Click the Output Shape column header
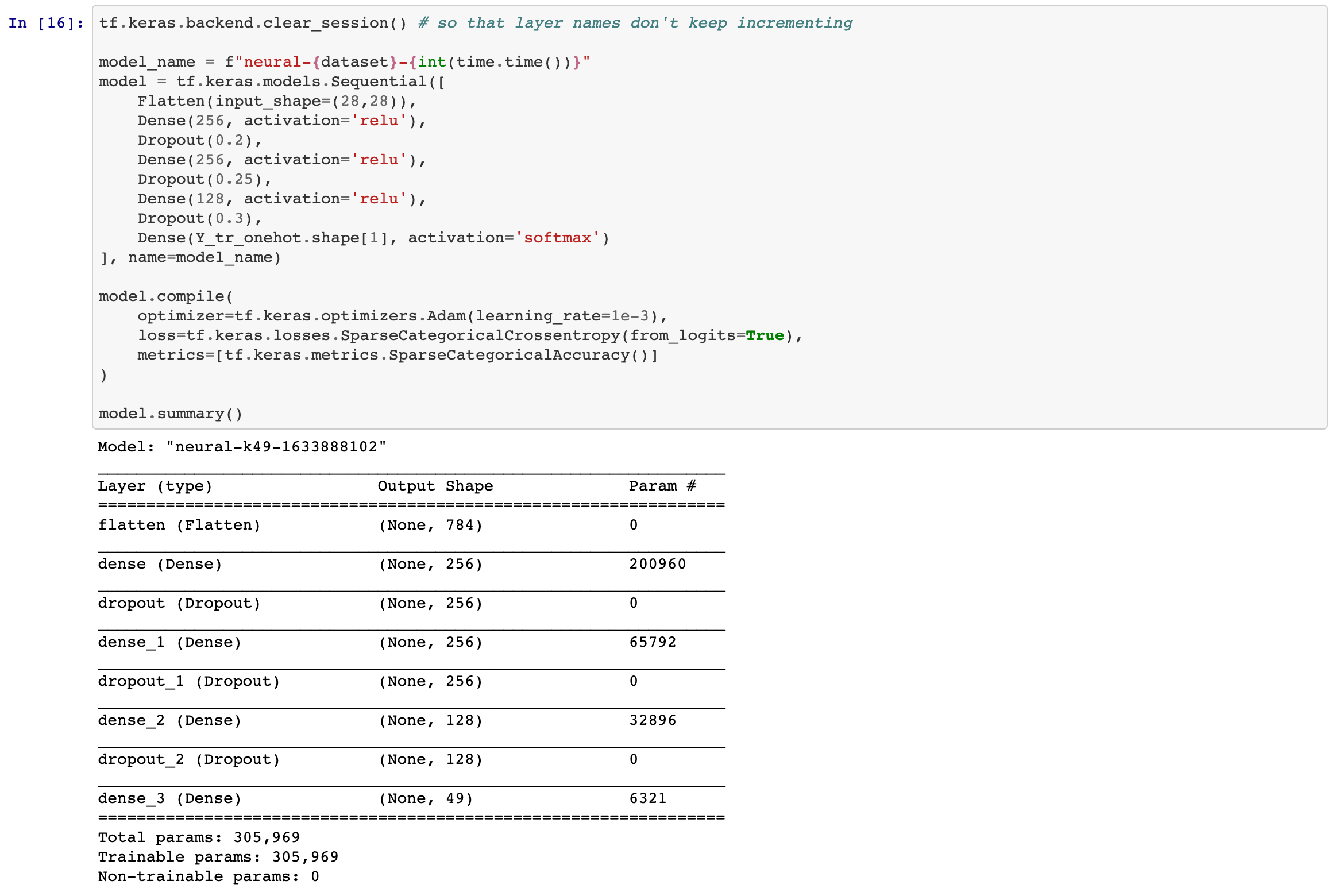The image size is (1343, 896). point(435,486)
